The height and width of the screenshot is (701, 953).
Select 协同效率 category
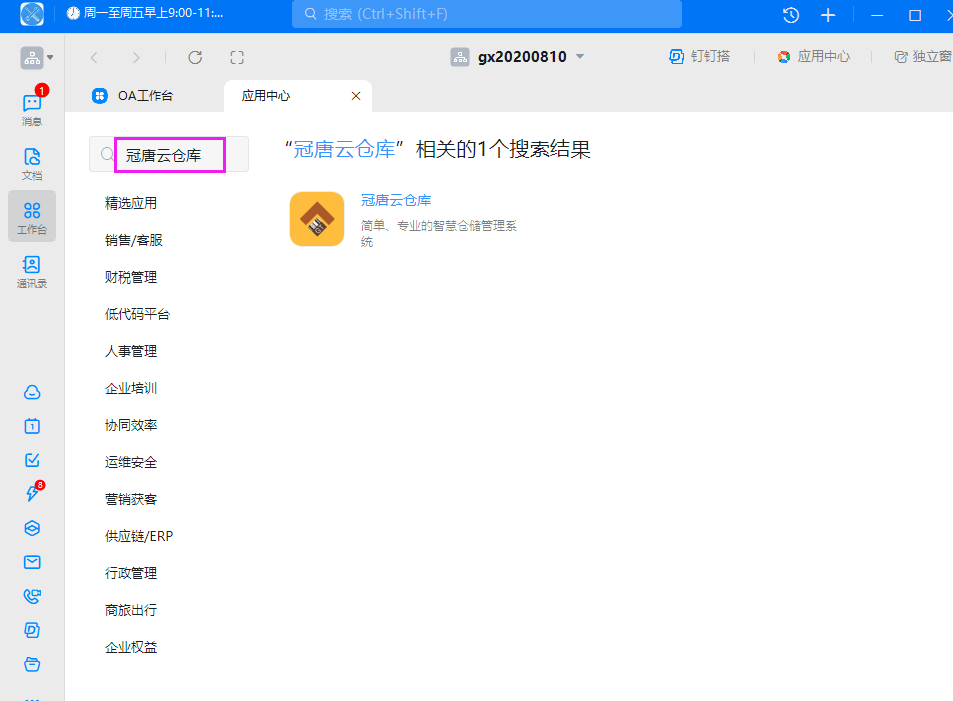[x=131, y=425]
